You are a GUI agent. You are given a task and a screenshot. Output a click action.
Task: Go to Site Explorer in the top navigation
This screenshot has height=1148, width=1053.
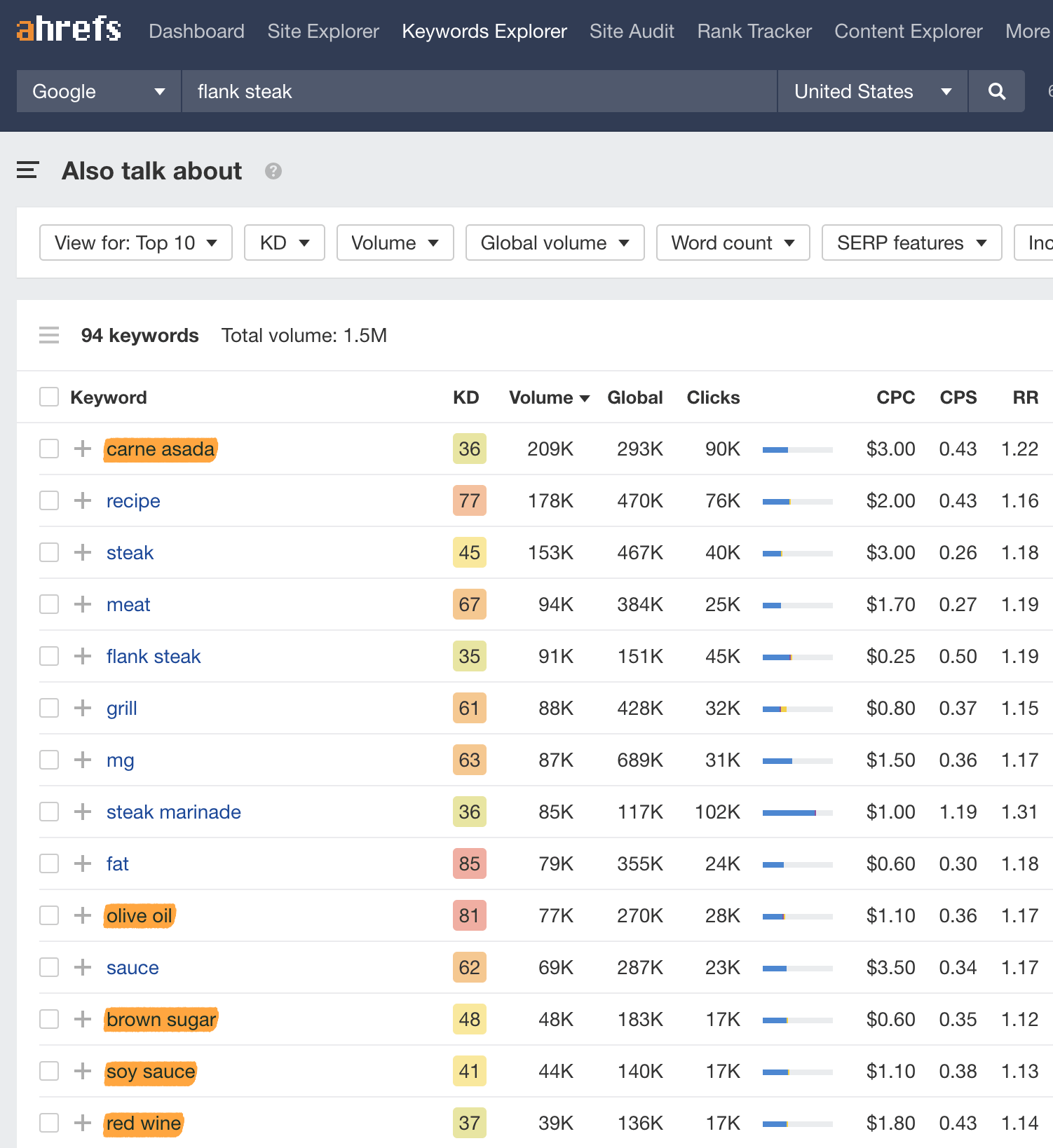(322, 32)
